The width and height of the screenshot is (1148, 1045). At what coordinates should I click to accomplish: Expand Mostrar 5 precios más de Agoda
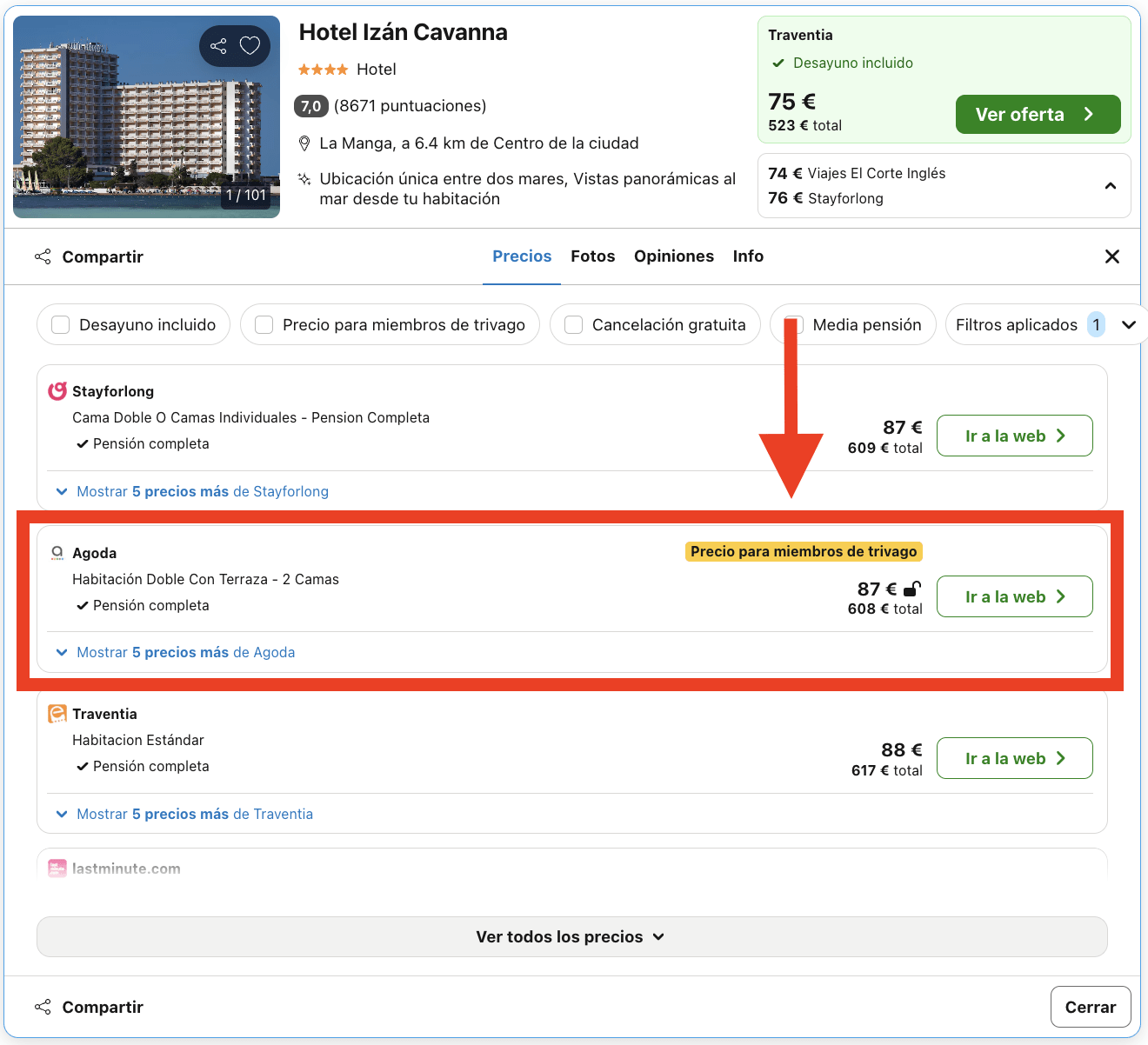coord(185,652)
